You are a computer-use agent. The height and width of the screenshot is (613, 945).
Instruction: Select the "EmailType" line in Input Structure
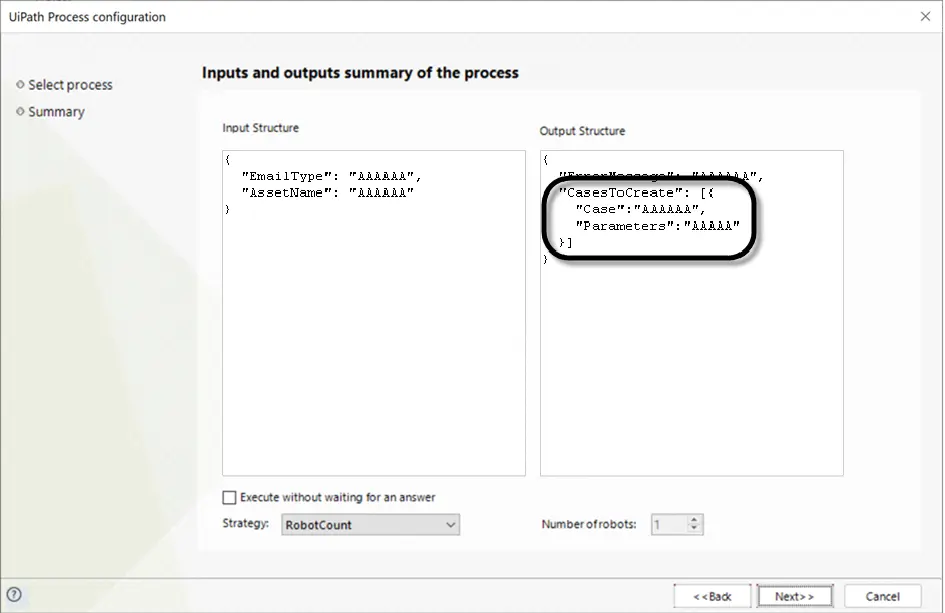331,176
